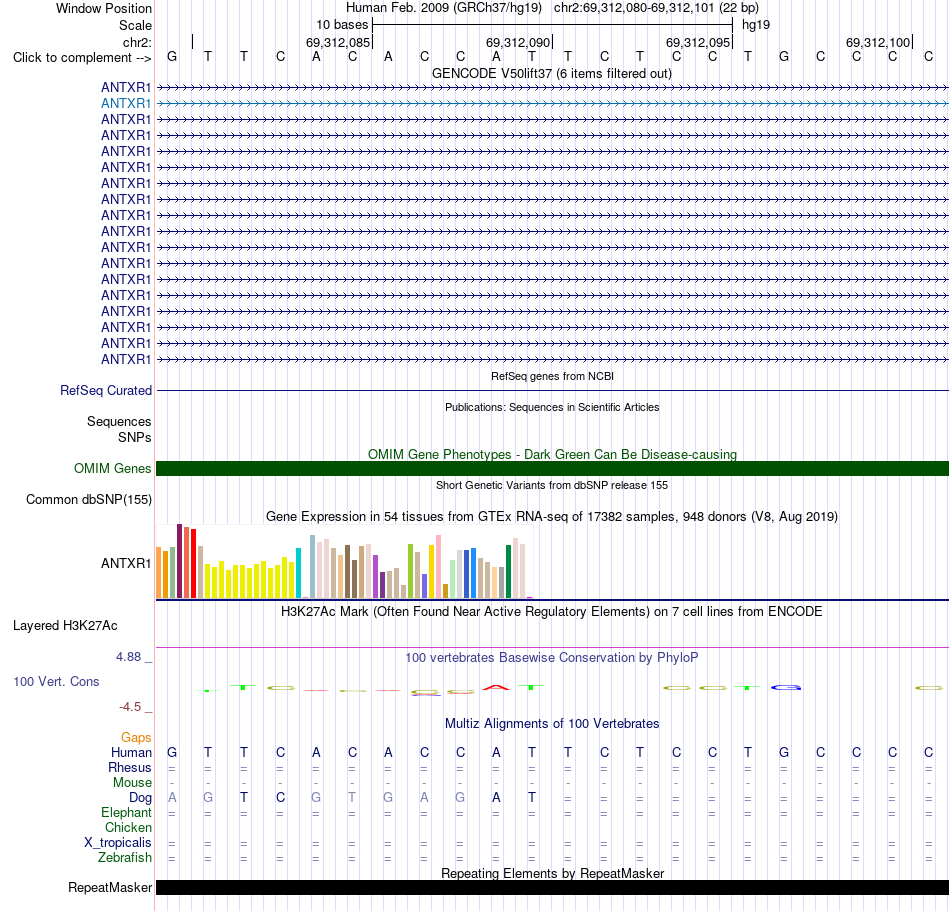Click the RefSeq Curated gene line

click(553, 391)
